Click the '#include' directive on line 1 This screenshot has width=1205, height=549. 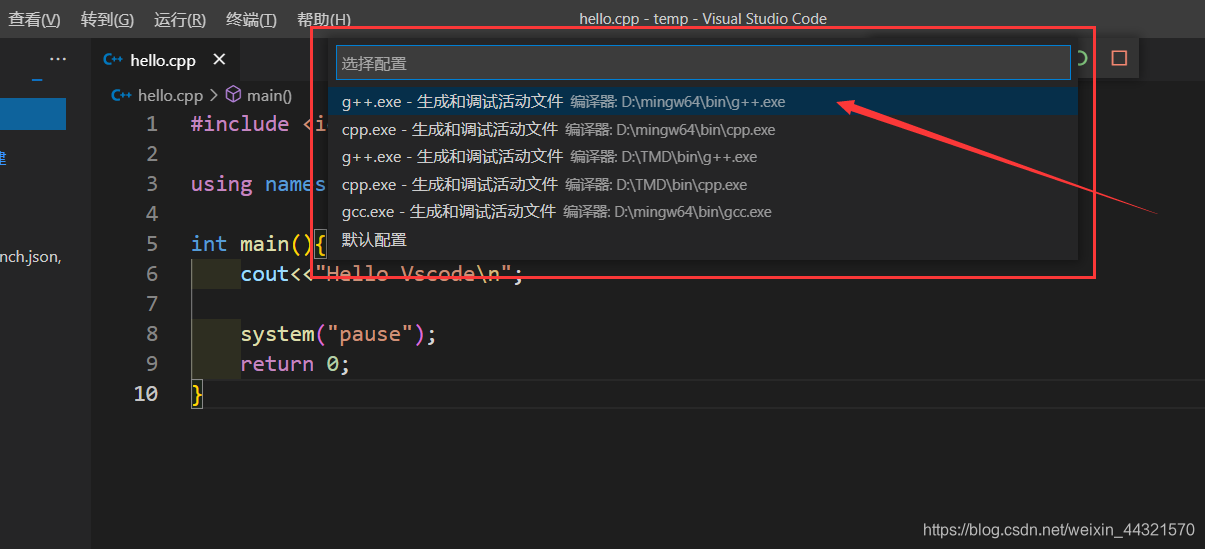click(x=240, y=124)
